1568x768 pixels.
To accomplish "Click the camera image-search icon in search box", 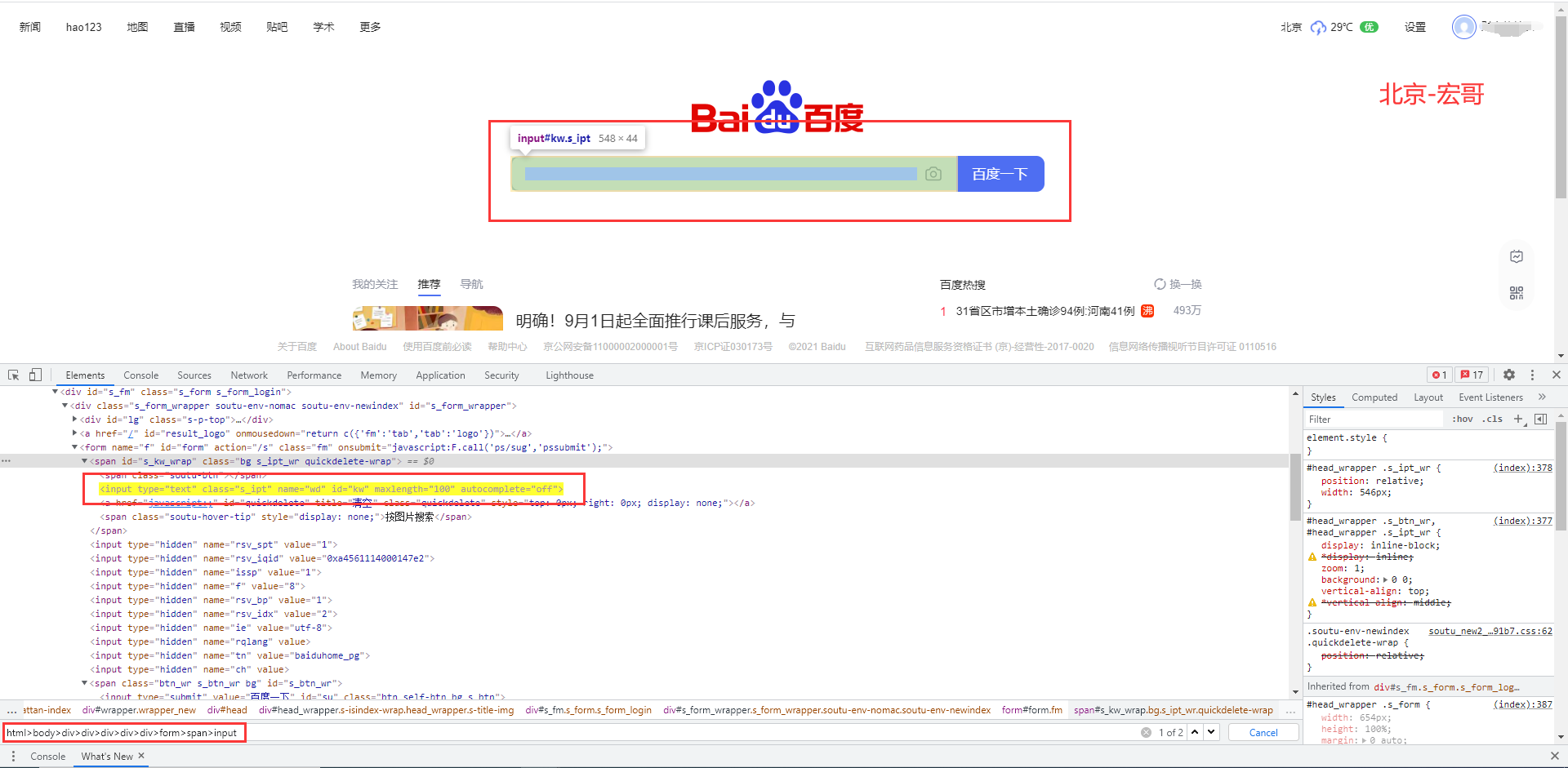I will coord(933,174).
